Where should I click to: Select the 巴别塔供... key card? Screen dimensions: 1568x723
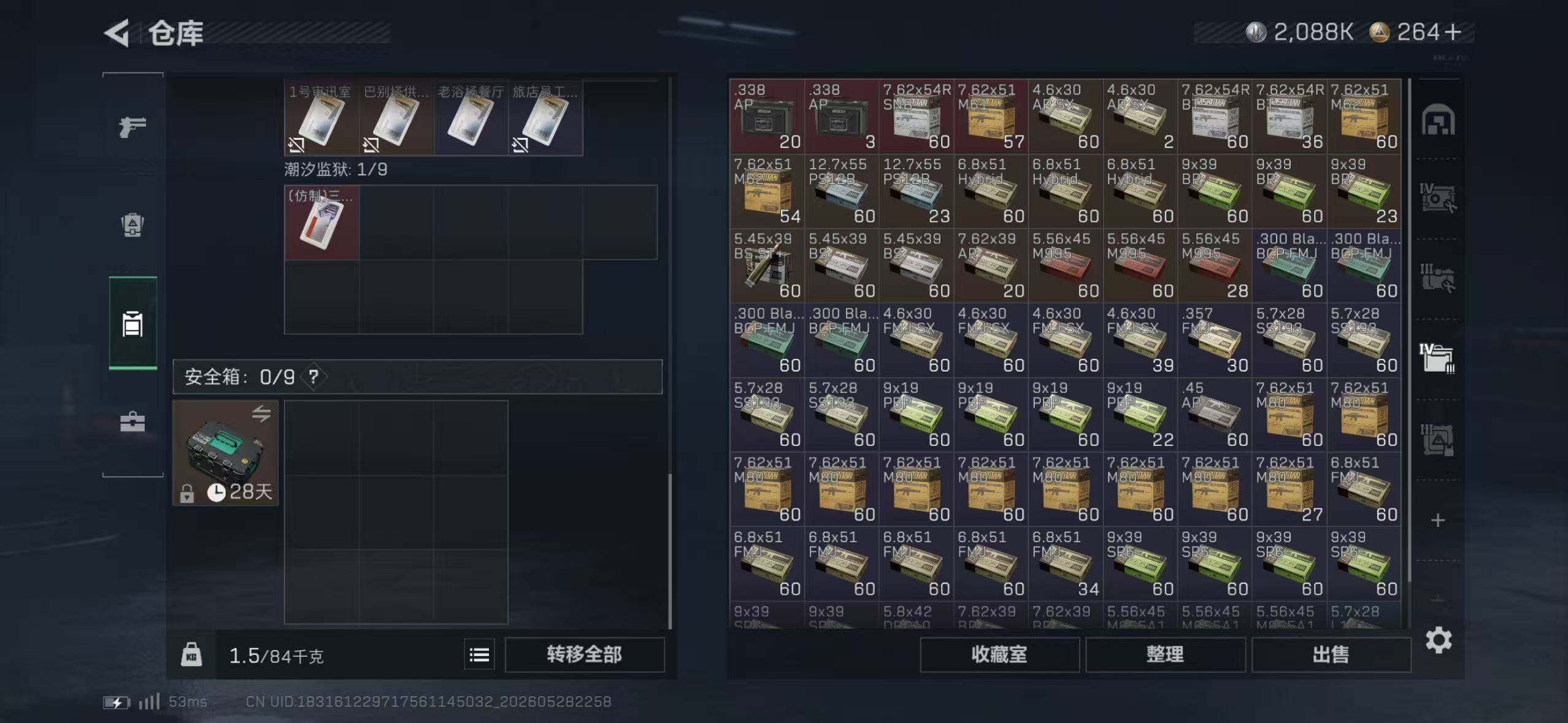396,118
